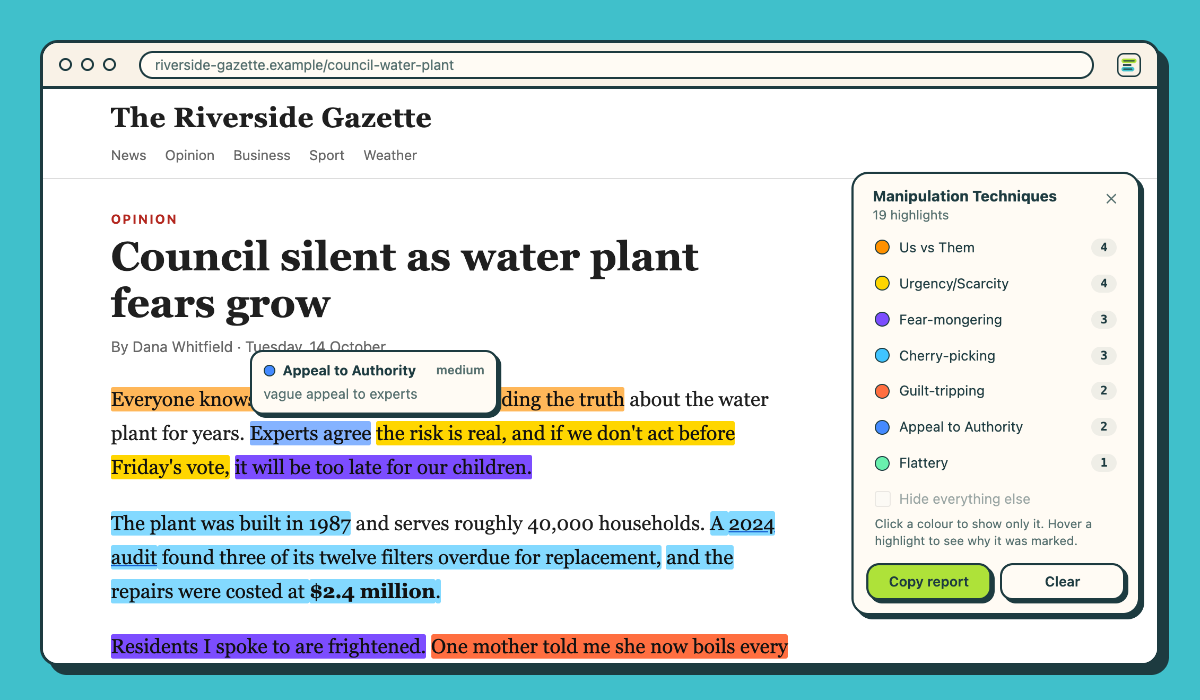Image resolution: width=1200 pixels, height=700 pixels.
Task: Click the Fear-mongering count badge
Action: point(1104,319)
